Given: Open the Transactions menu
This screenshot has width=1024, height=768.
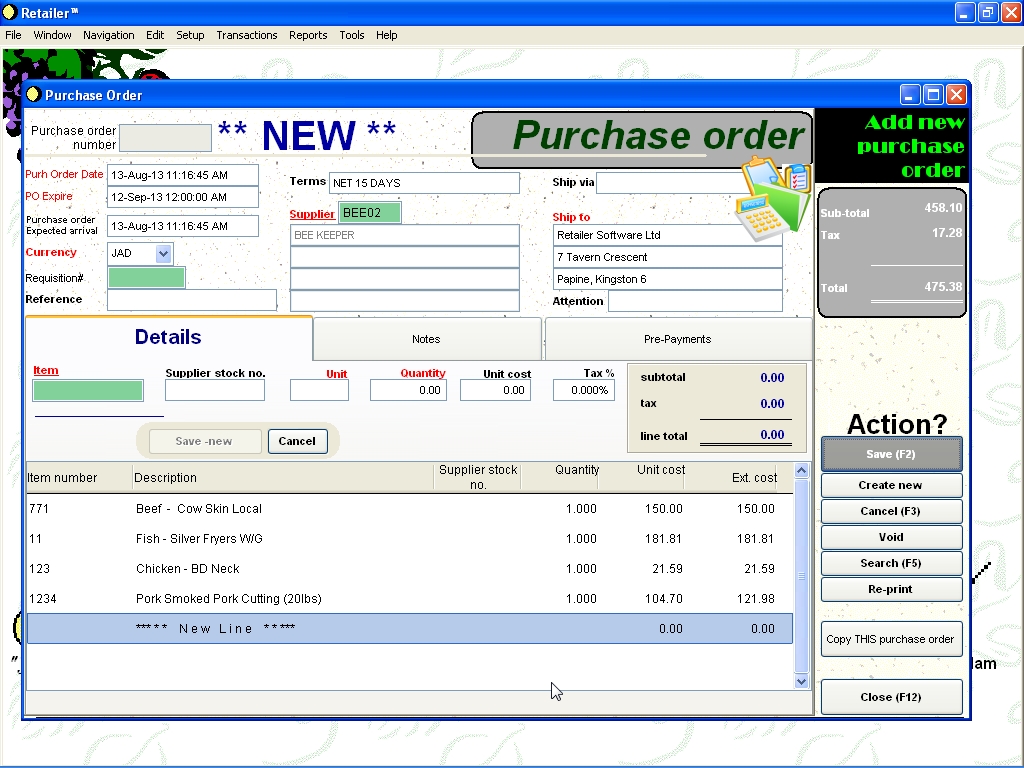Looking at the screenshot, I should click(x=246, y=35).
